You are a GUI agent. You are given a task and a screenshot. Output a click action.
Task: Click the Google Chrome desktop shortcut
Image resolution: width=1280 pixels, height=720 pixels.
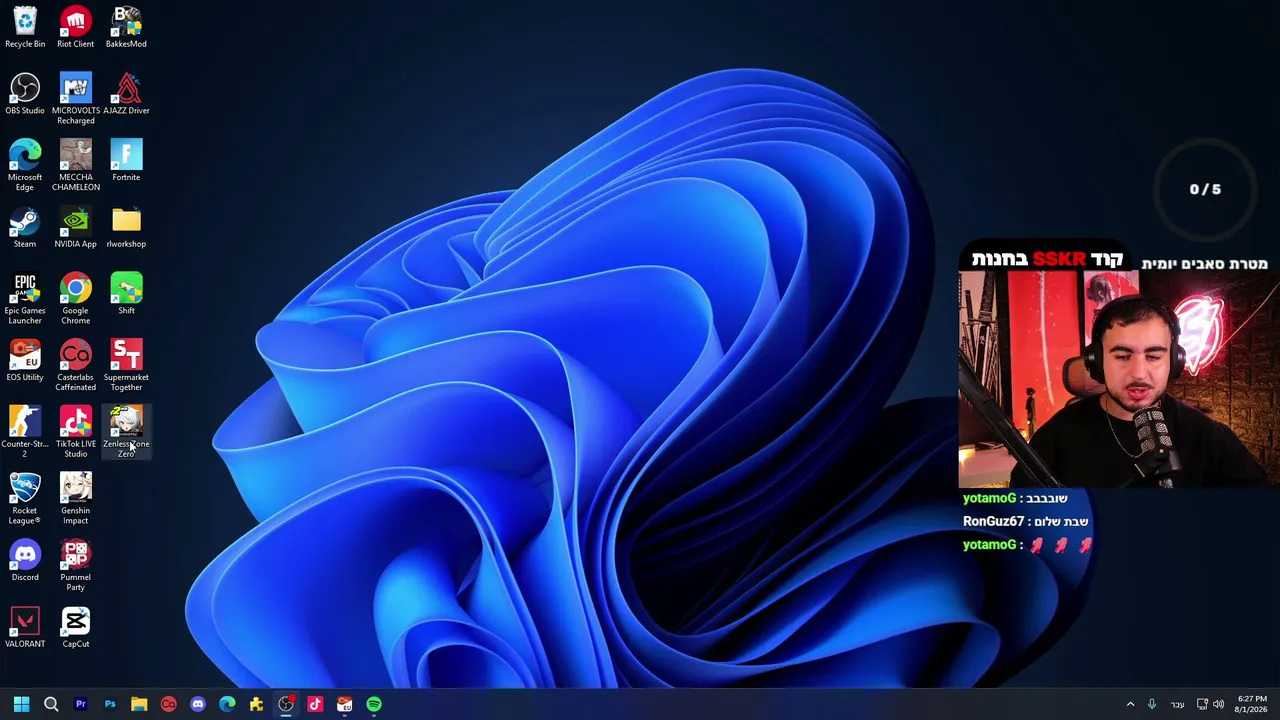[75, 299]
